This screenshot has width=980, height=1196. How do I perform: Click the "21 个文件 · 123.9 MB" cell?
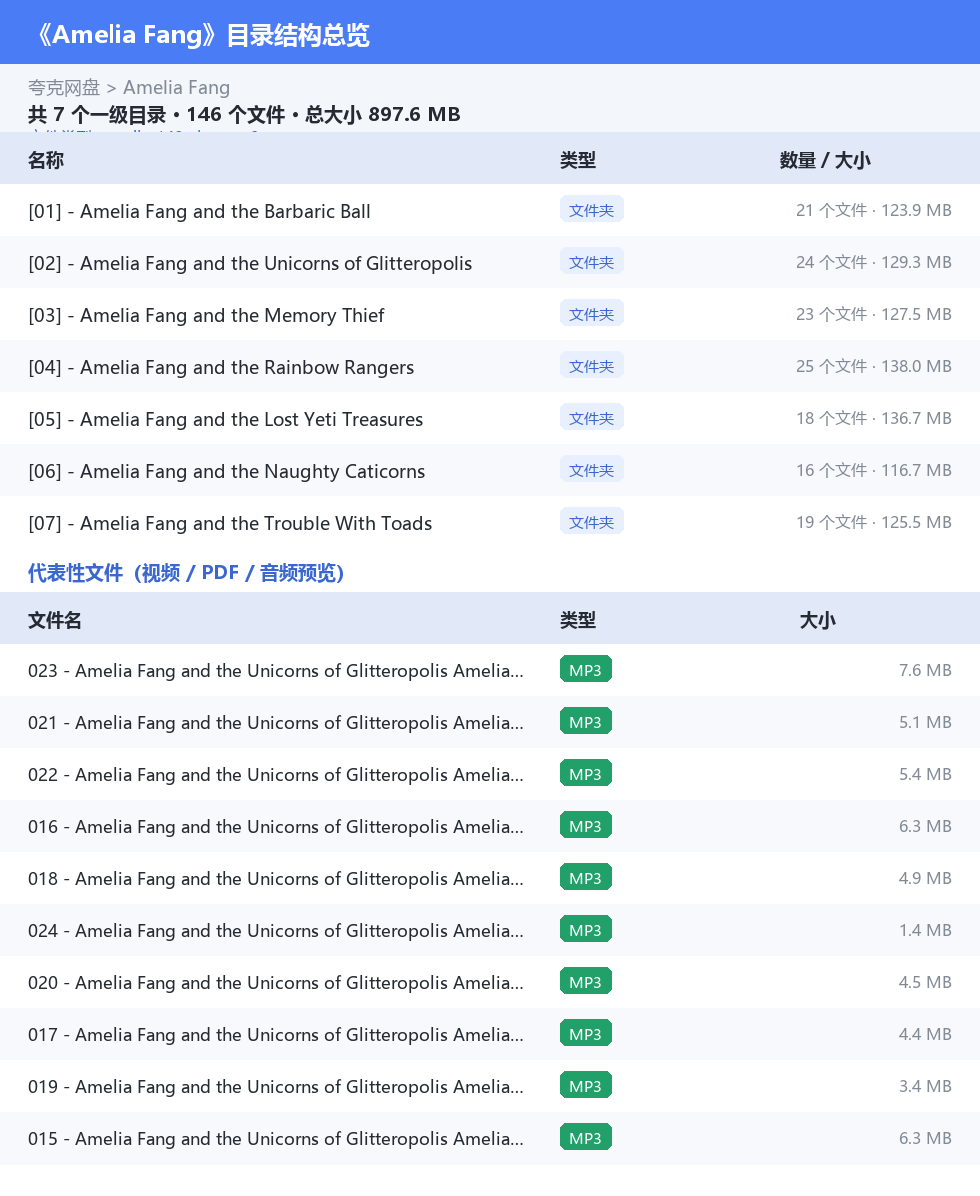pyautogui.click(x=873, y=210)
